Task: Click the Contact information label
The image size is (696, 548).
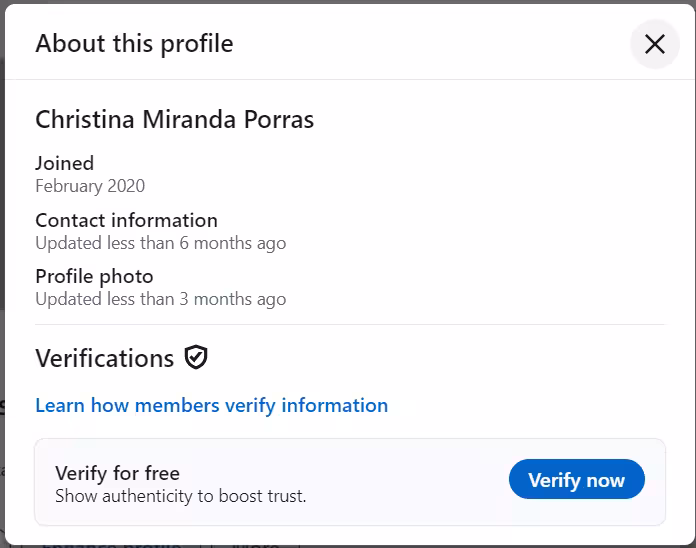Action: pyautogui.click(x=126, y=220)
